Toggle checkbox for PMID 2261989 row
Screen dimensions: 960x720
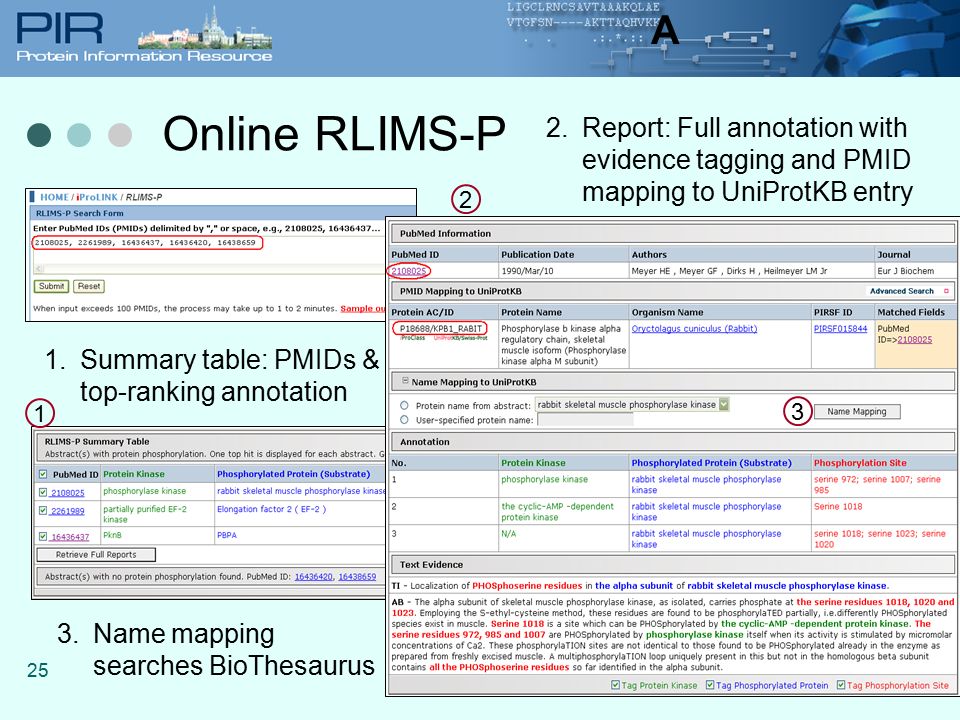(43, 510)
